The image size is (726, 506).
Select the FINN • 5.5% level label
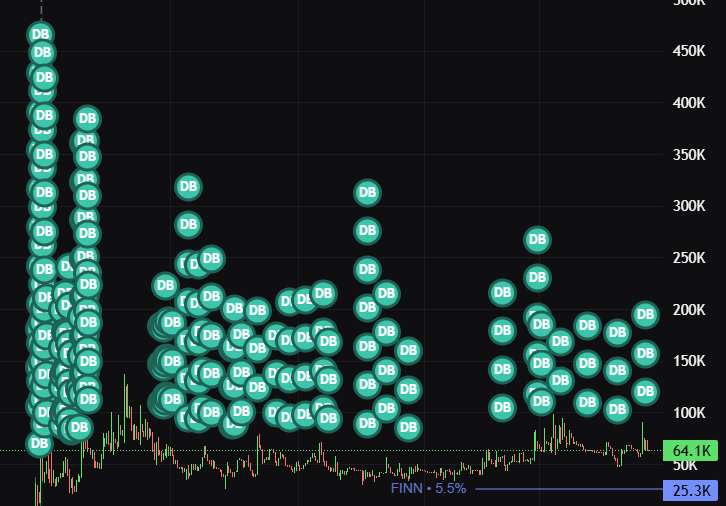(x=428, y=488)
